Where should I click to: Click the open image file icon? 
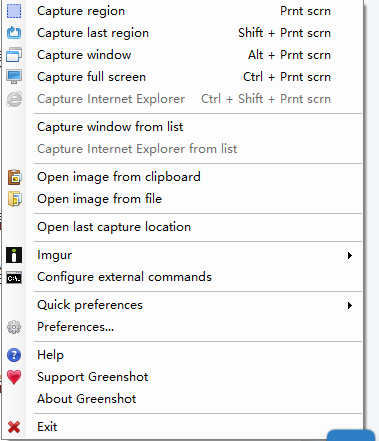[x=14, y=199]
